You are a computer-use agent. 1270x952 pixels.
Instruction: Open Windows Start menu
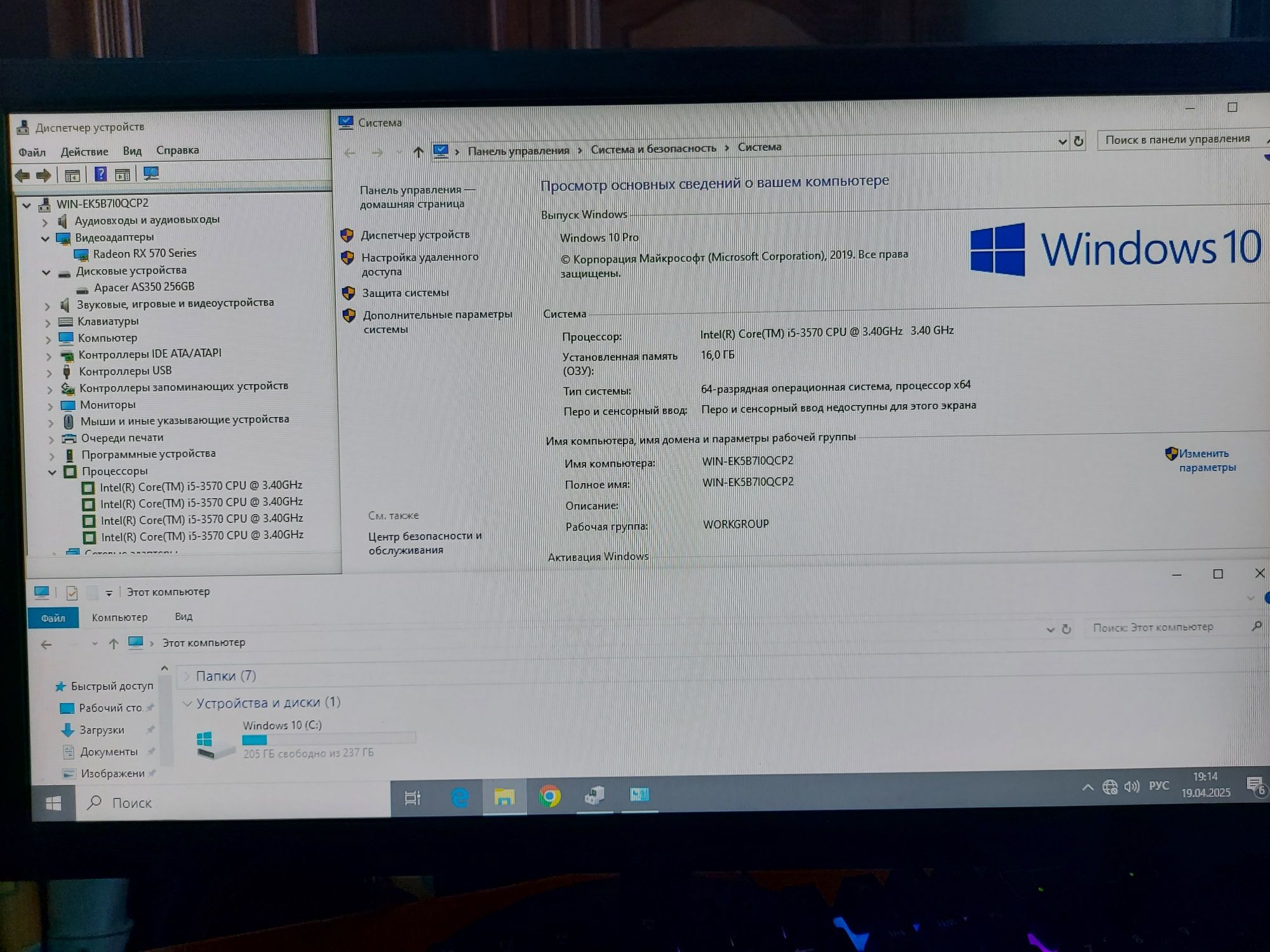click(54, 803)
